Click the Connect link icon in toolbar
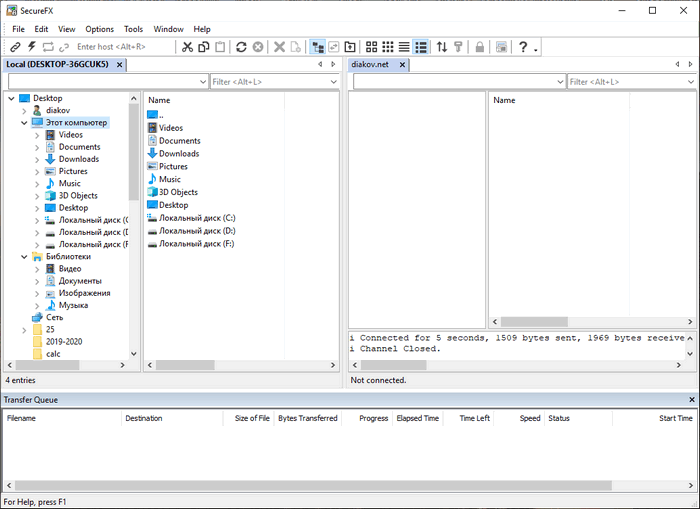Viewport: 700px width, 509px height. [15, 47]
